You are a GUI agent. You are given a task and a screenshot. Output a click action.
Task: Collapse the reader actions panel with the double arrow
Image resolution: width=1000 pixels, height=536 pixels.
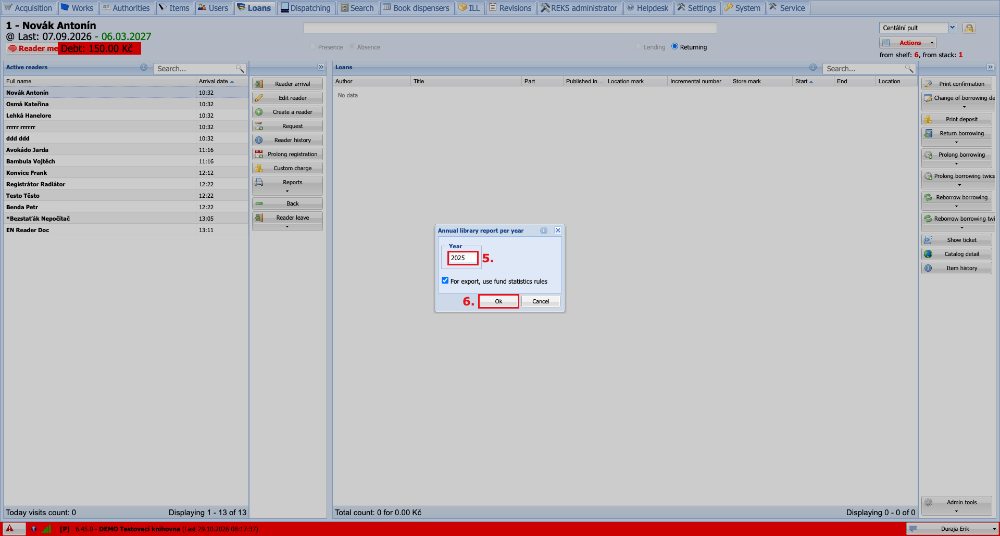[x=320, y=68]
